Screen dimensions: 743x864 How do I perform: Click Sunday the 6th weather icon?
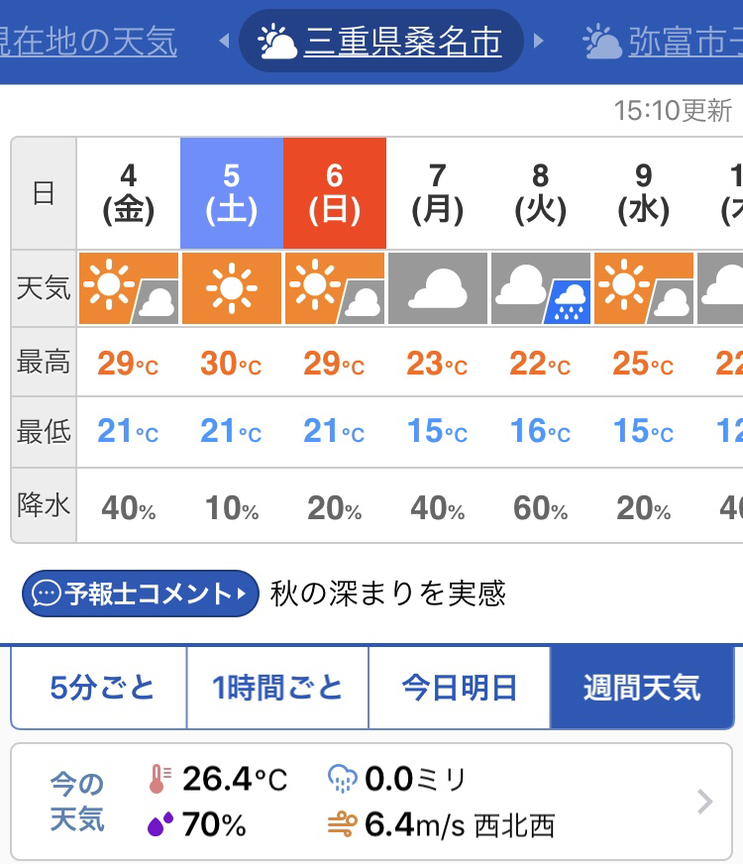tap(334, 289)
